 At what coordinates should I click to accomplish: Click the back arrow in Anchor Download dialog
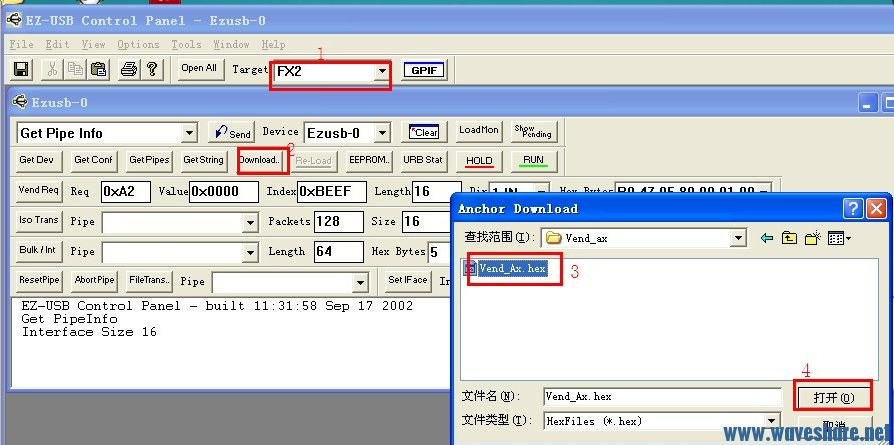pos(767,238)
